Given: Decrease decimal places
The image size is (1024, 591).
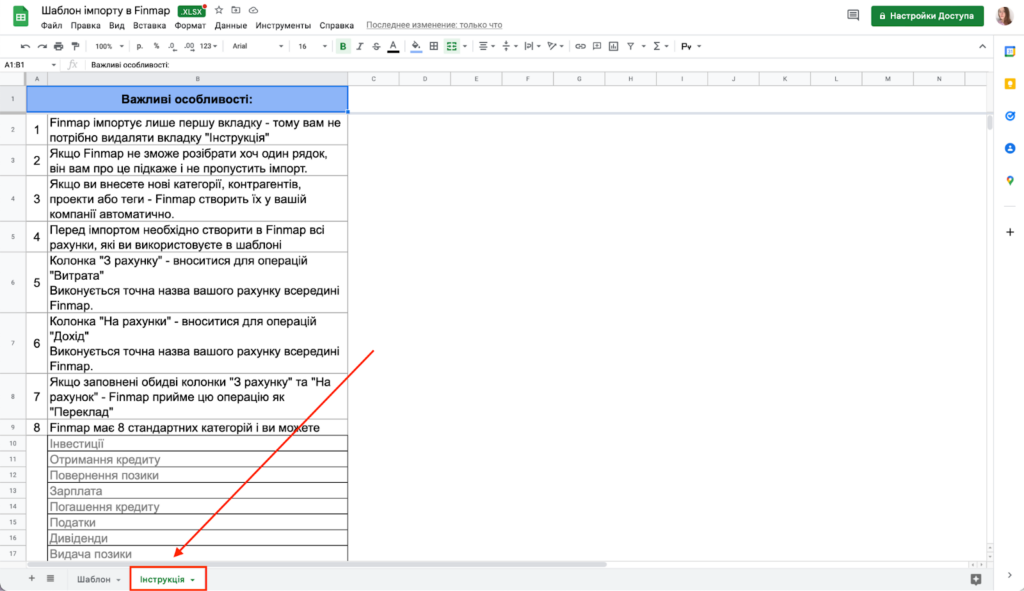Looking at the screenshot, I should pos(172,46).
